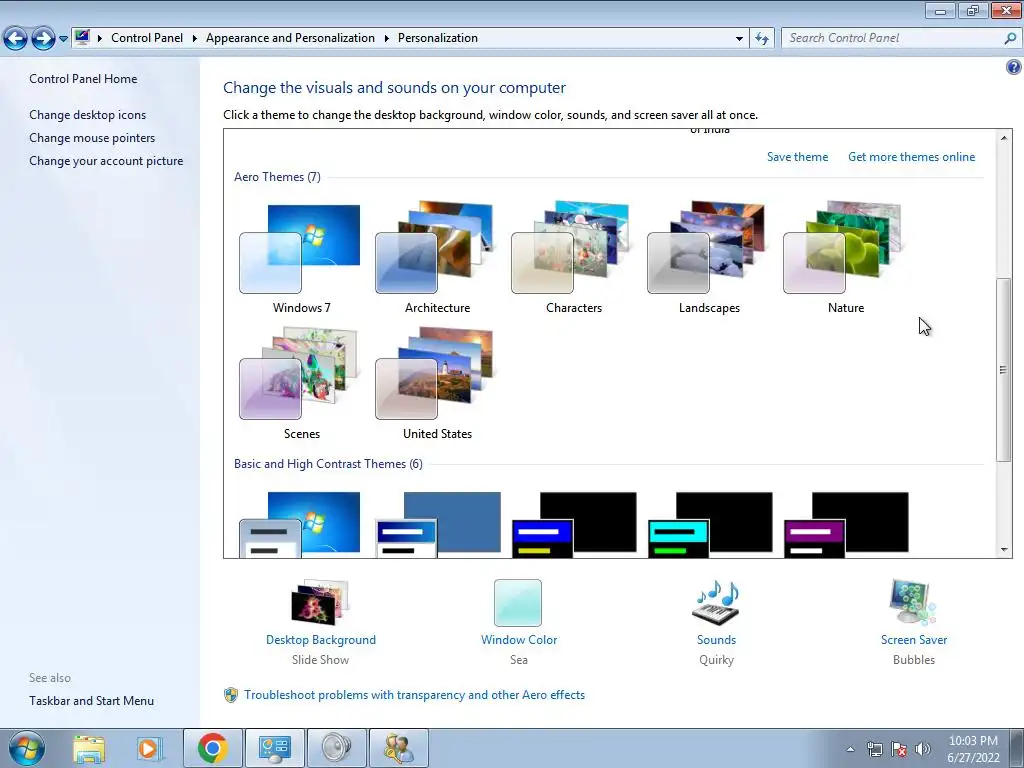This screenshot has width=1024, height=768.
Task: Click the Screen Saver link
Action: [x=914, y=640]
